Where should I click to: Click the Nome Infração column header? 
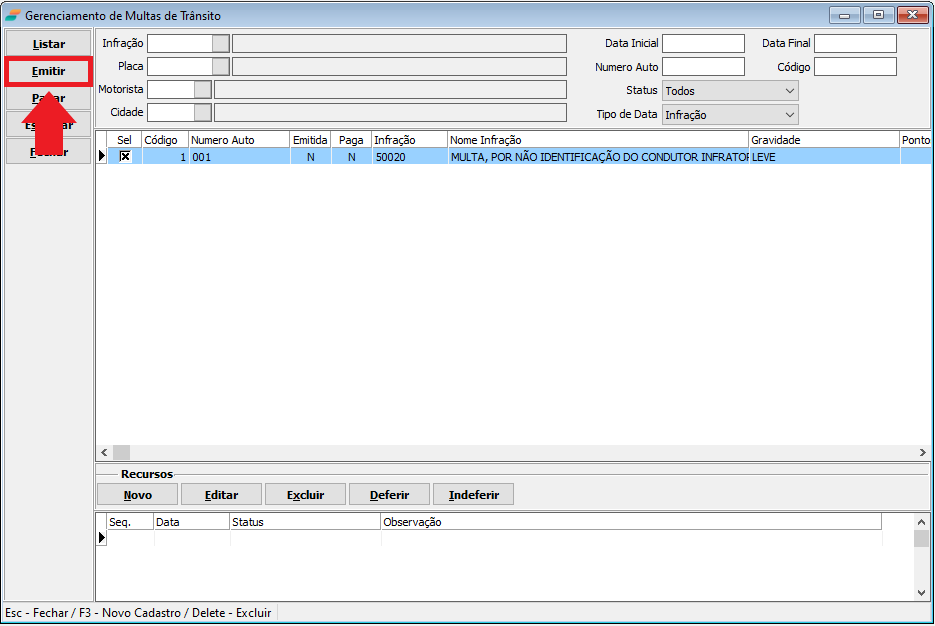click(x=597, y=140)
